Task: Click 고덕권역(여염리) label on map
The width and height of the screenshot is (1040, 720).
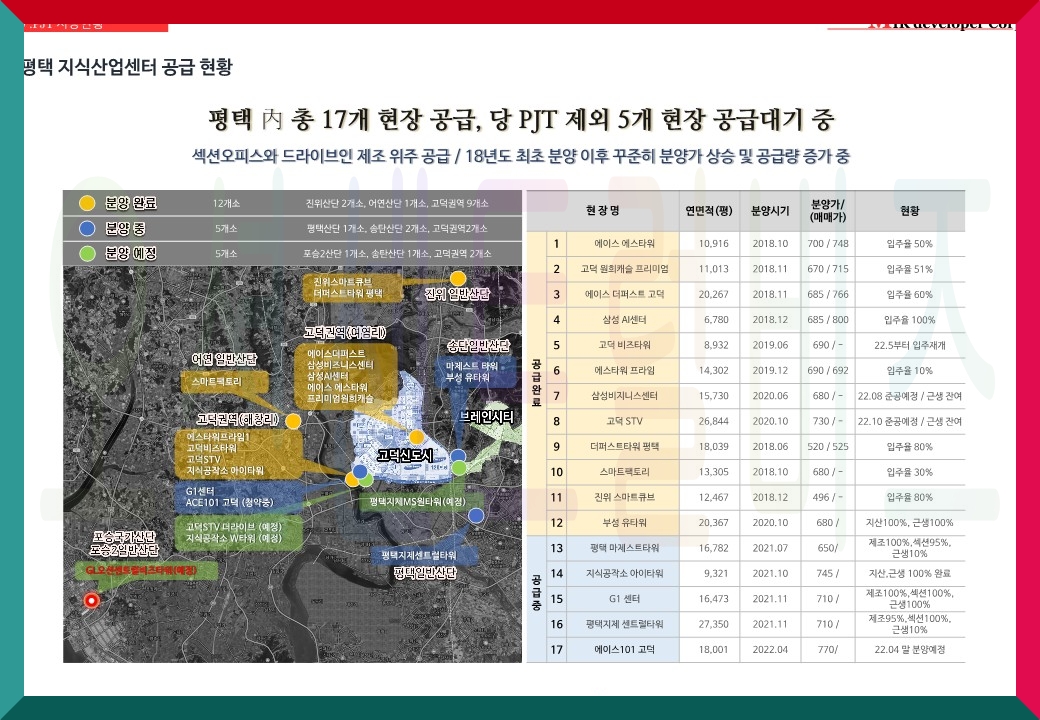Action: (x=345, y=331)
